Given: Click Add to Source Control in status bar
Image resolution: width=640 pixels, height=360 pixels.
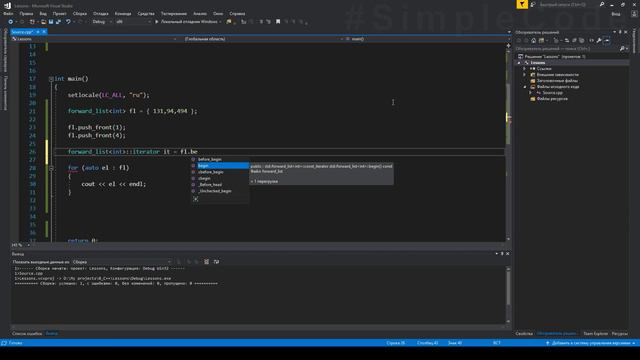Looking at the screenshot, I should click(591, 343).
